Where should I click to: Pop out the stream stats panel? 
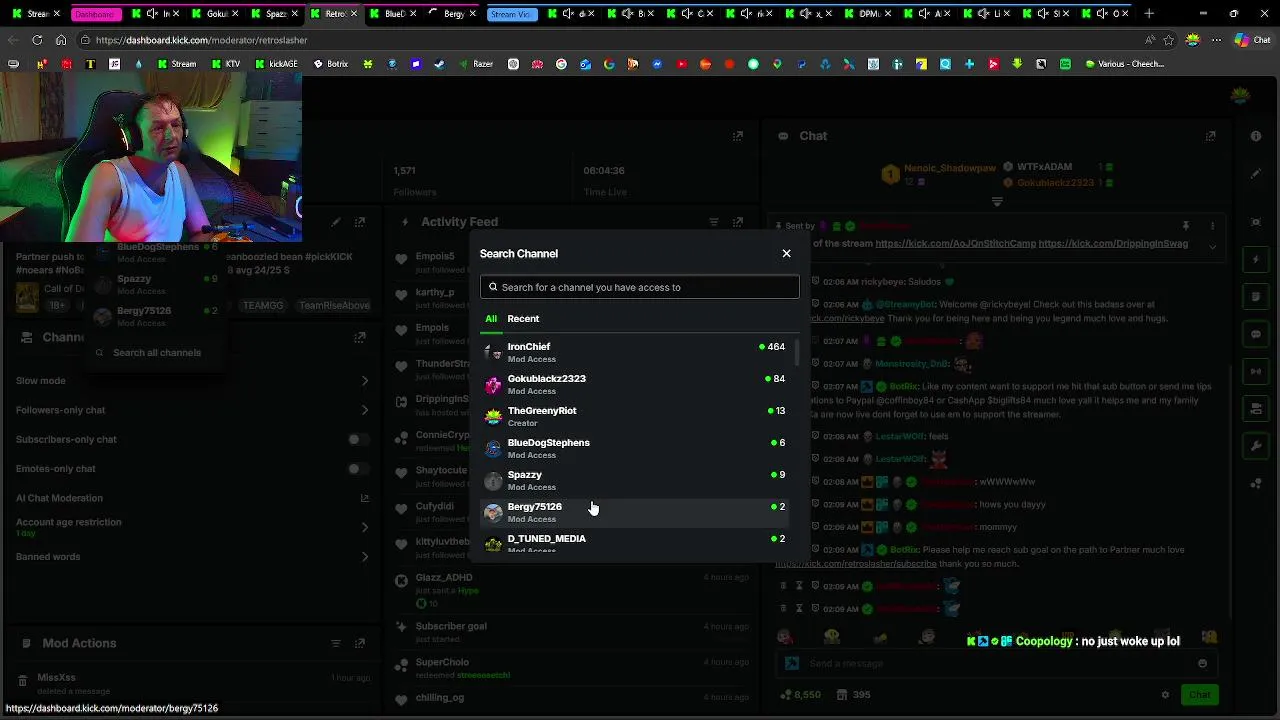738,136
